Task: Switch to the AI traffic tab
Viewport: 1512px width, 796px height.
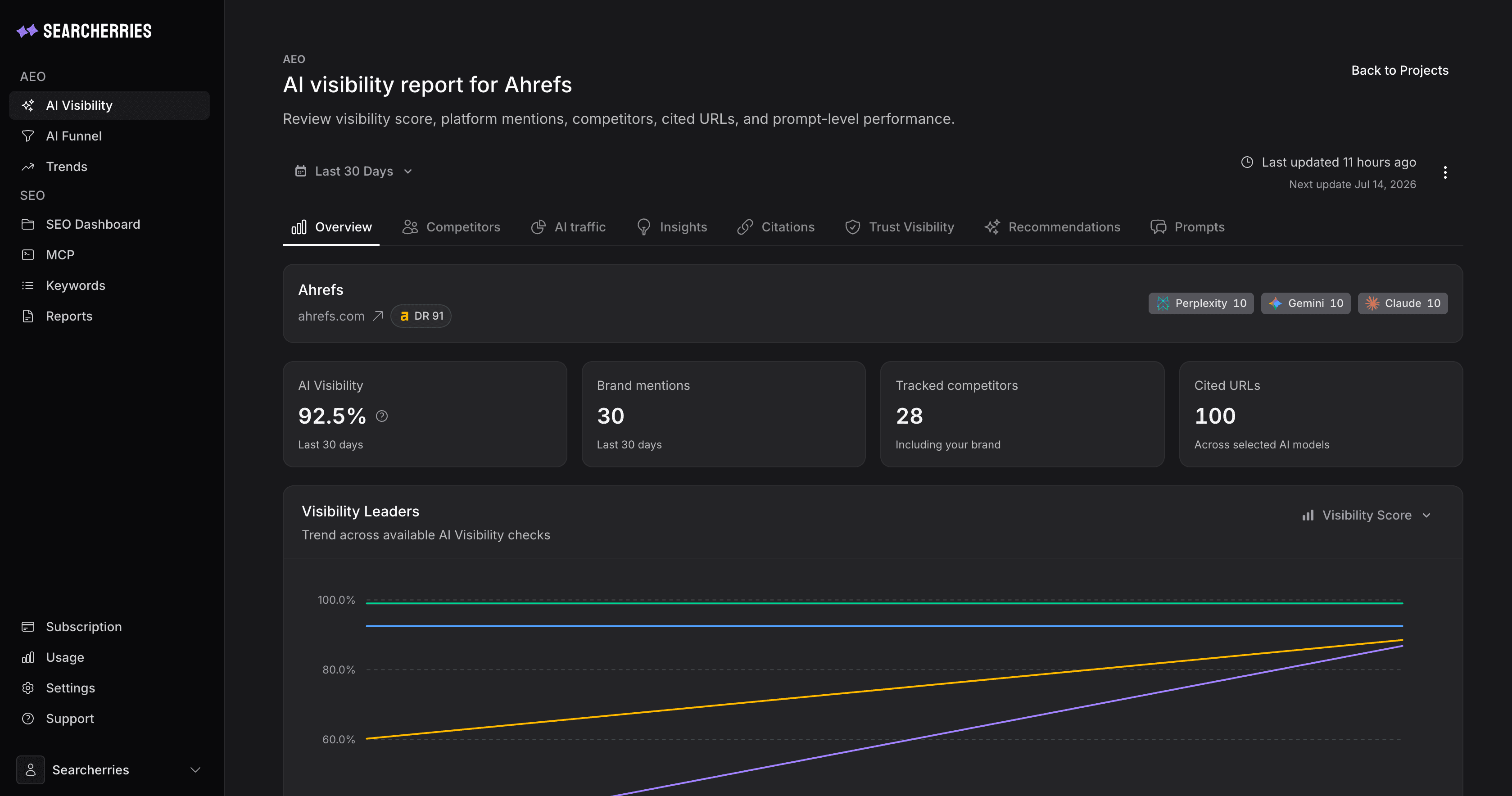Action: pos(568,227)
